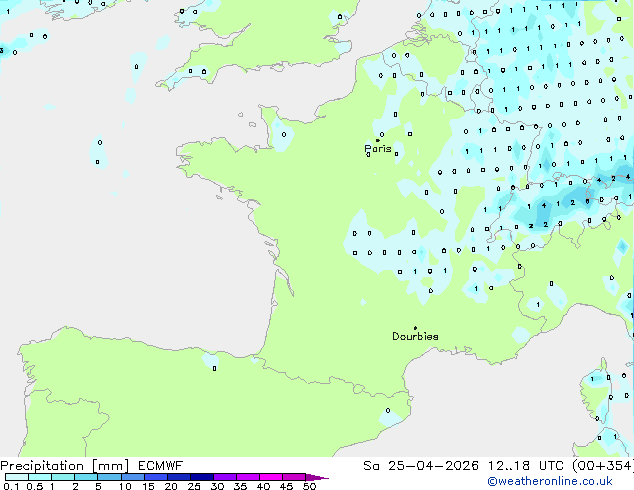Click the black dot marking Paris

point(378,140)
